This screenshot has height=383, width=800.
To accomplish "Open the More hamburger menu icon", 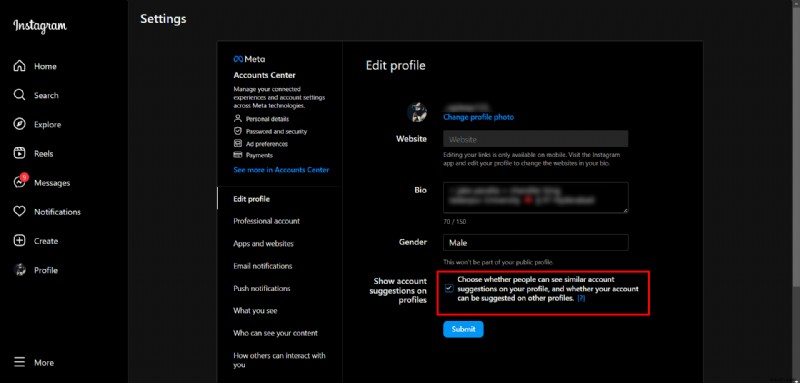I will [19, 363].
